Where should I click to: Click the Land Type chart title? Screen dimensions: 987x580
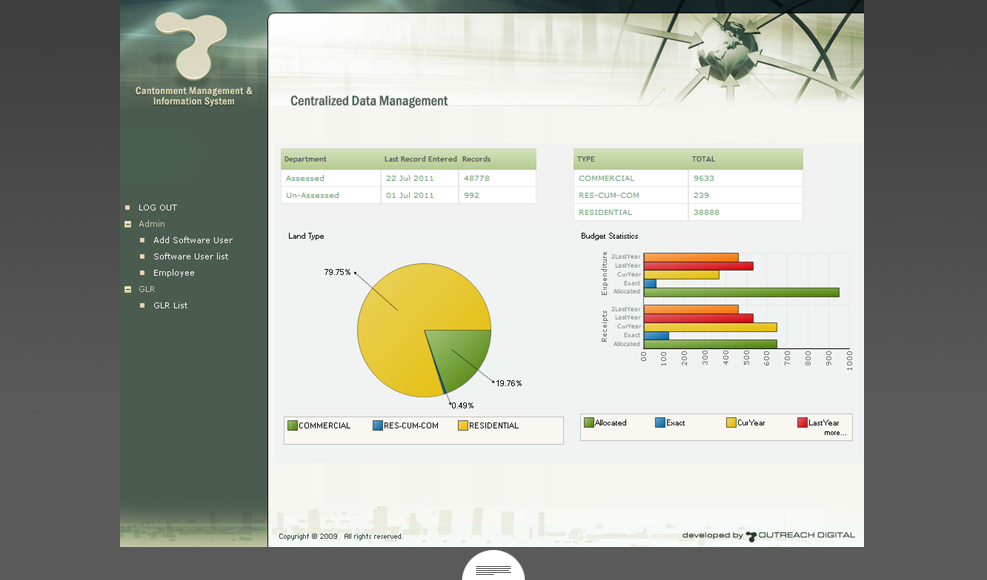306,236
